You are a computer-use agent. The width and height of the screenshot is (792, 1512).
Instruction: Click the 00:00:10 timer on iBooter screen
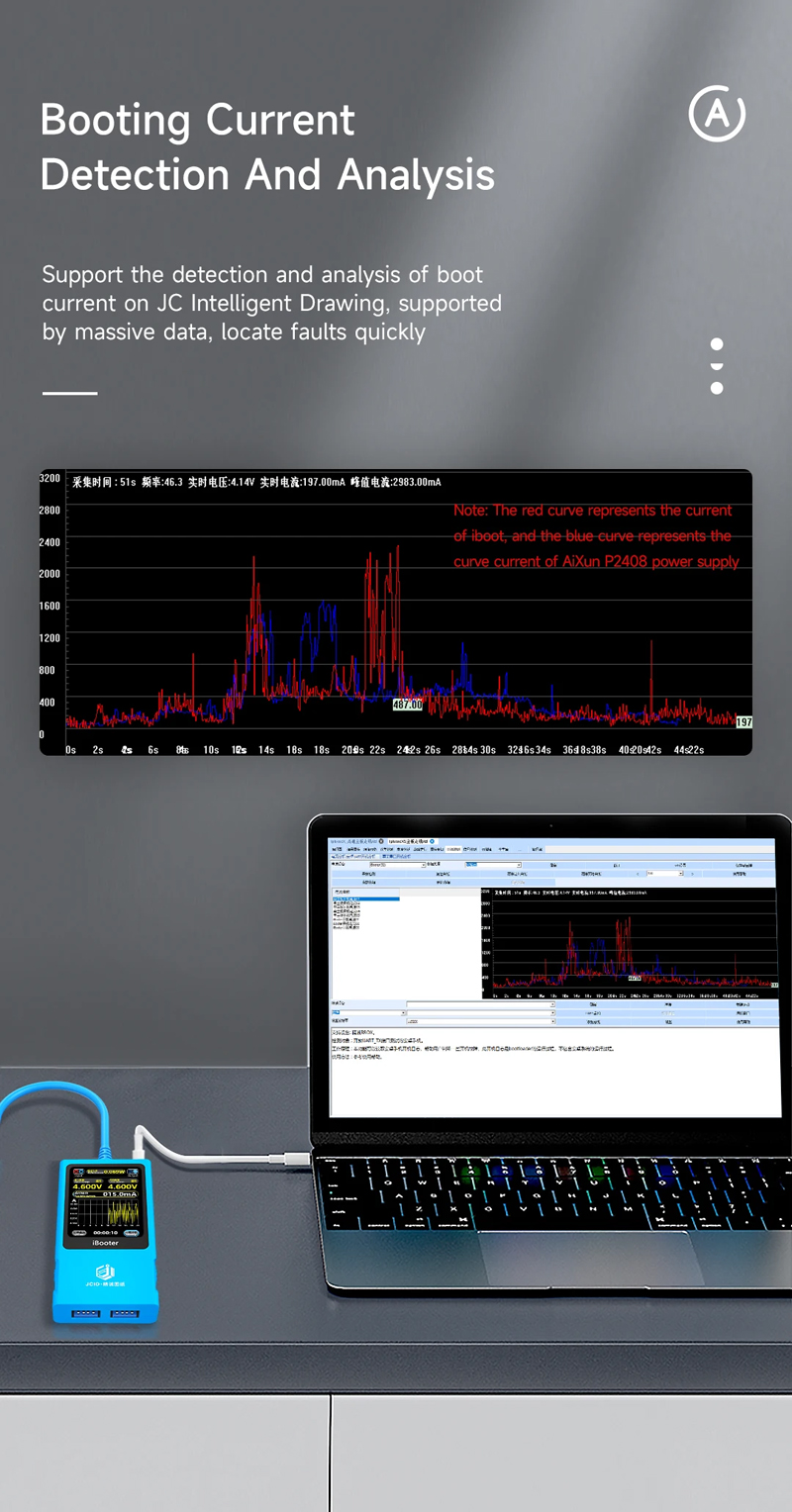(x=105, y=1233)
